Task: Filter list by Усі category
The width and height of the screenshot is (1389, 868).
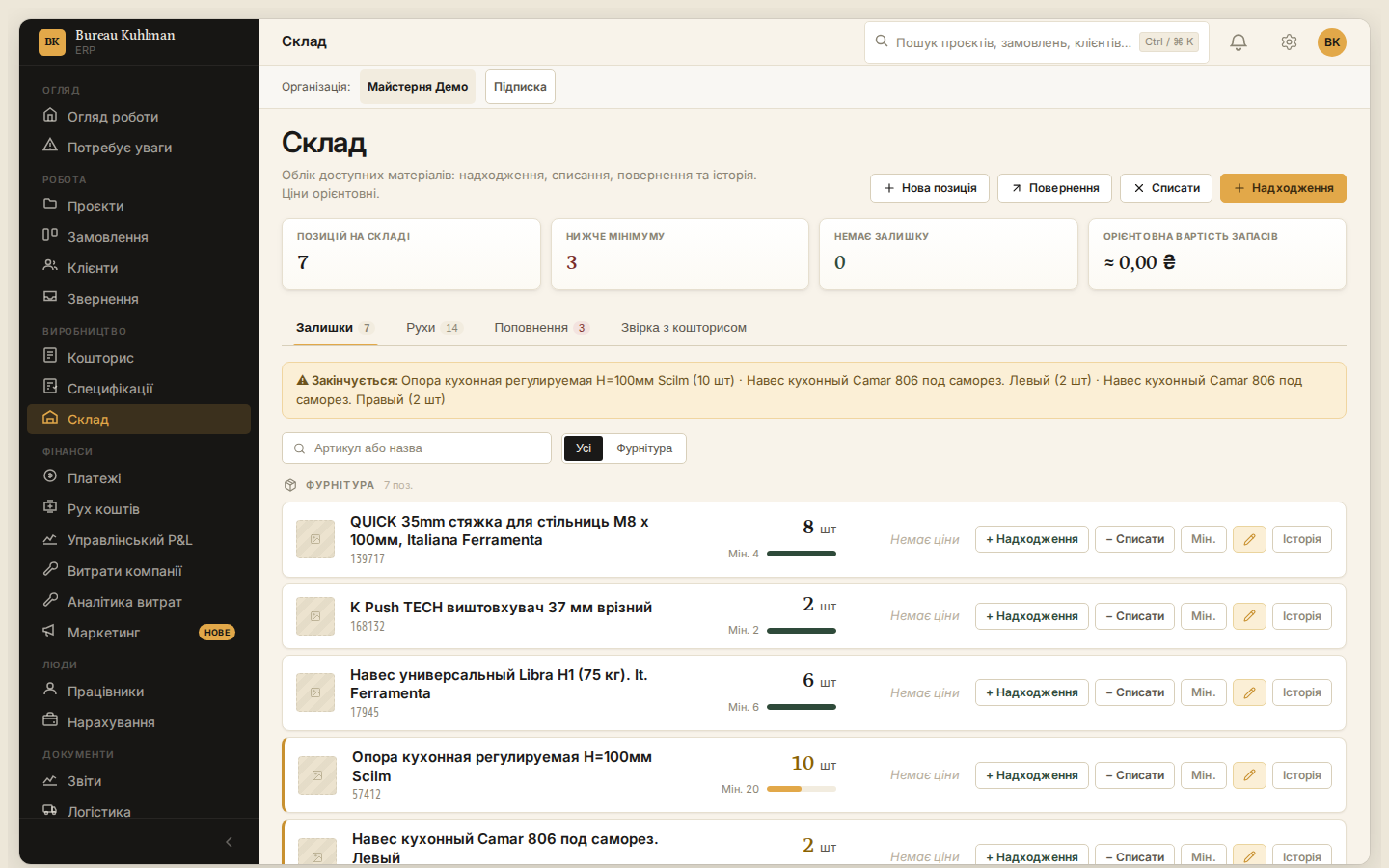Action: [x=584, y=448]
